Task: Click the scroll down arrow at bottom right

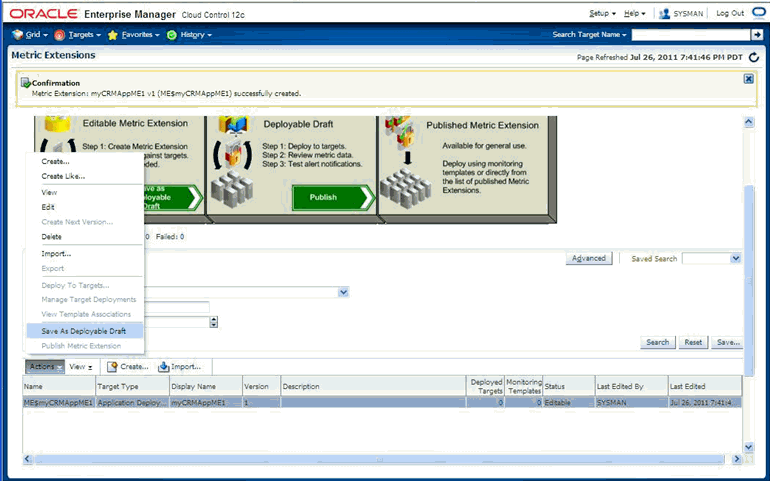Action: point(748,447)
